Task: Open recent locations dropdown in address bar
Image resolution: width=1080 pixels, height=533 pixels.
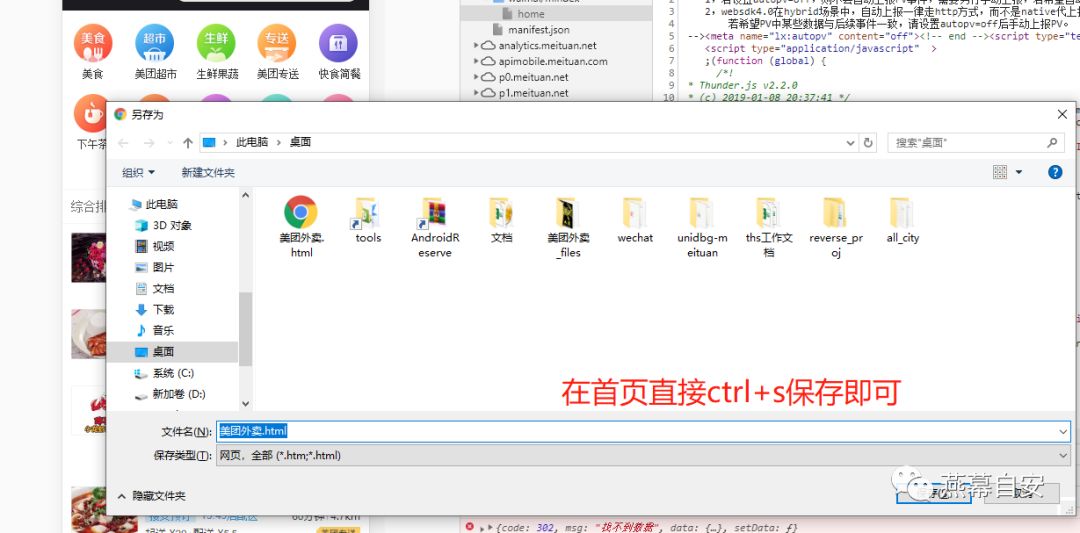Action: click(x=851, y=143)
